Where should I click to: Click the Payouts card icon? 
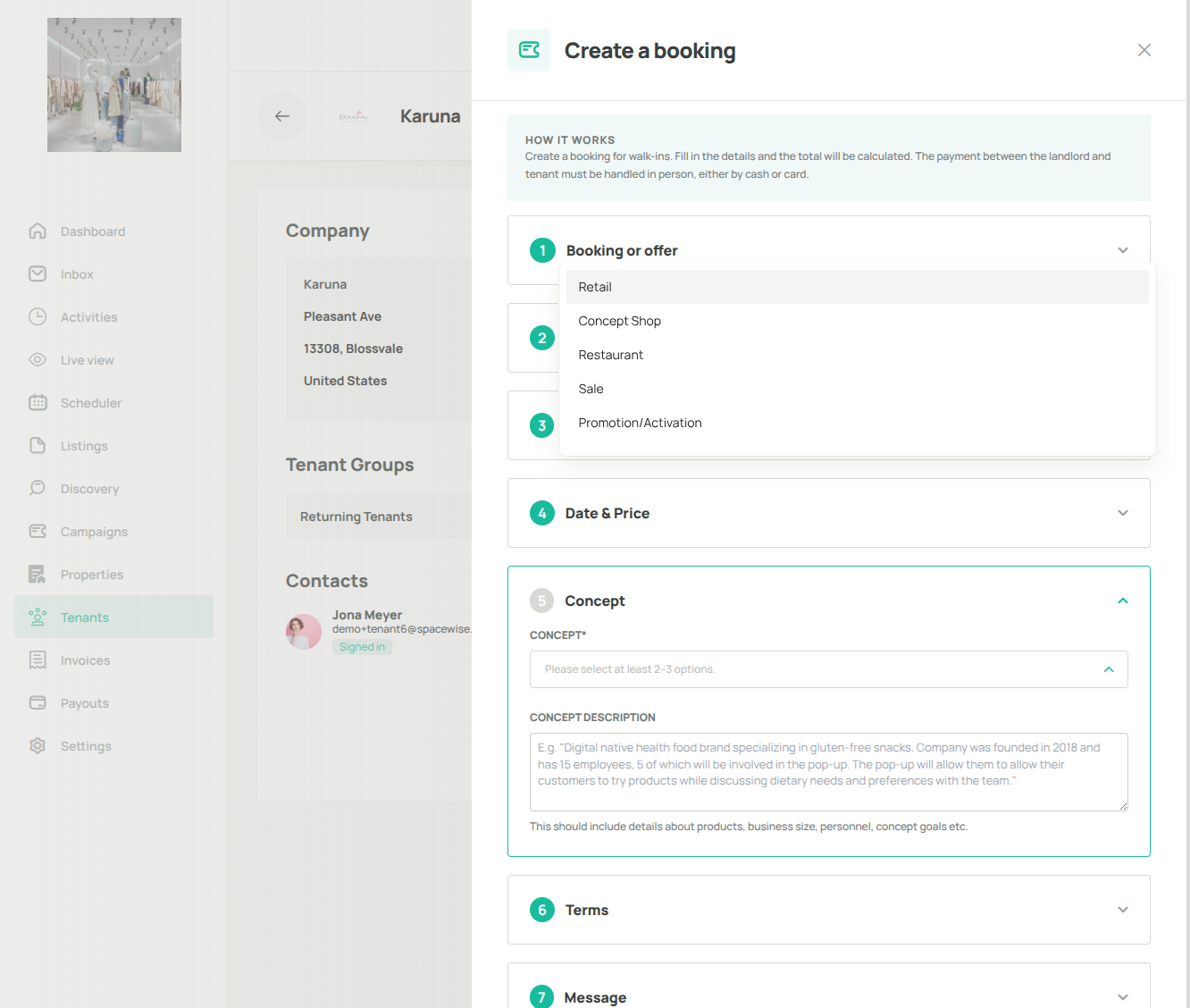point(38,703)
